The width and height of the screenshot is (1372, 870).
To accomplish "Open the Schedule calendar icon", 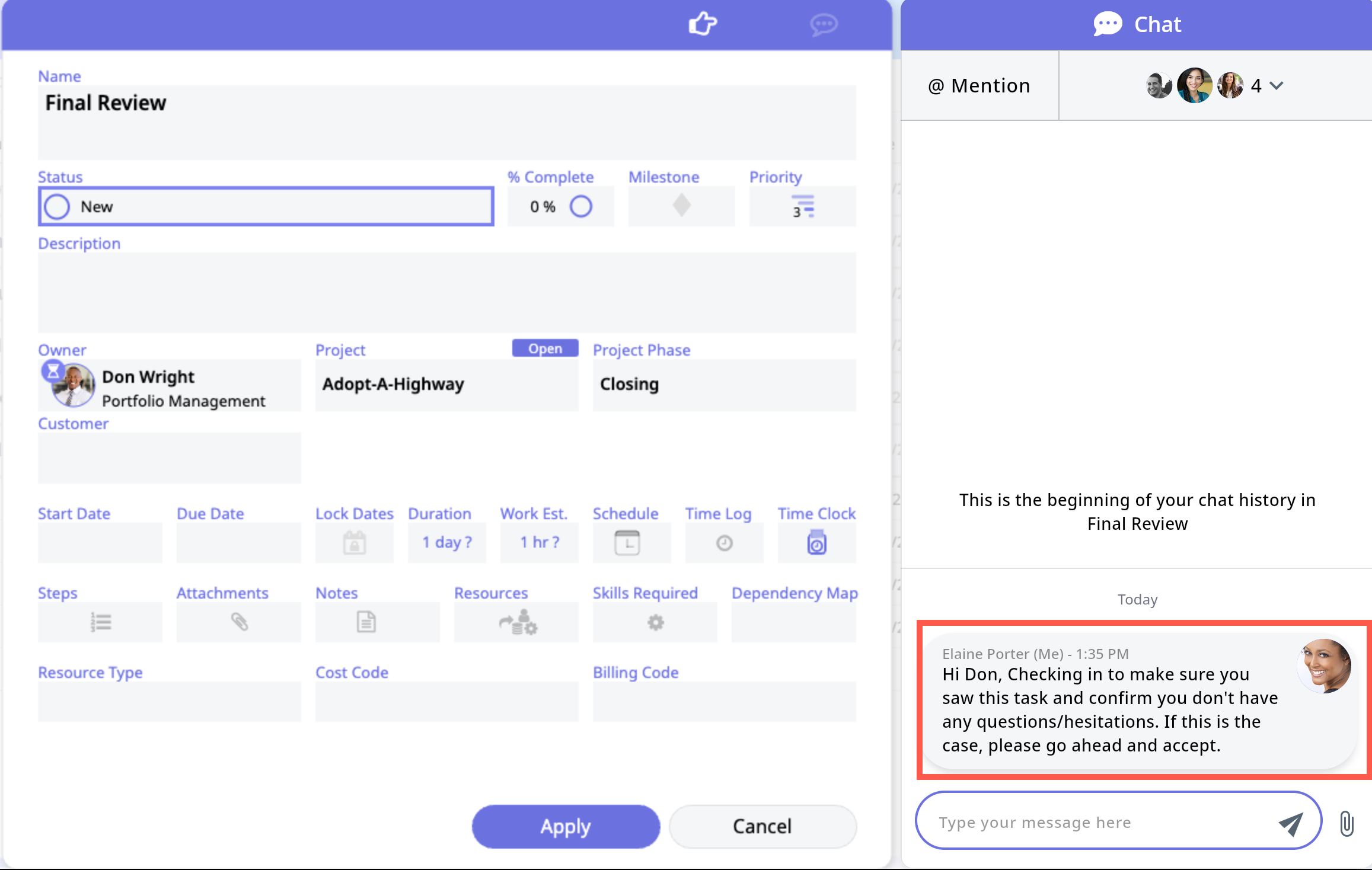I will (x=627, y=542).
